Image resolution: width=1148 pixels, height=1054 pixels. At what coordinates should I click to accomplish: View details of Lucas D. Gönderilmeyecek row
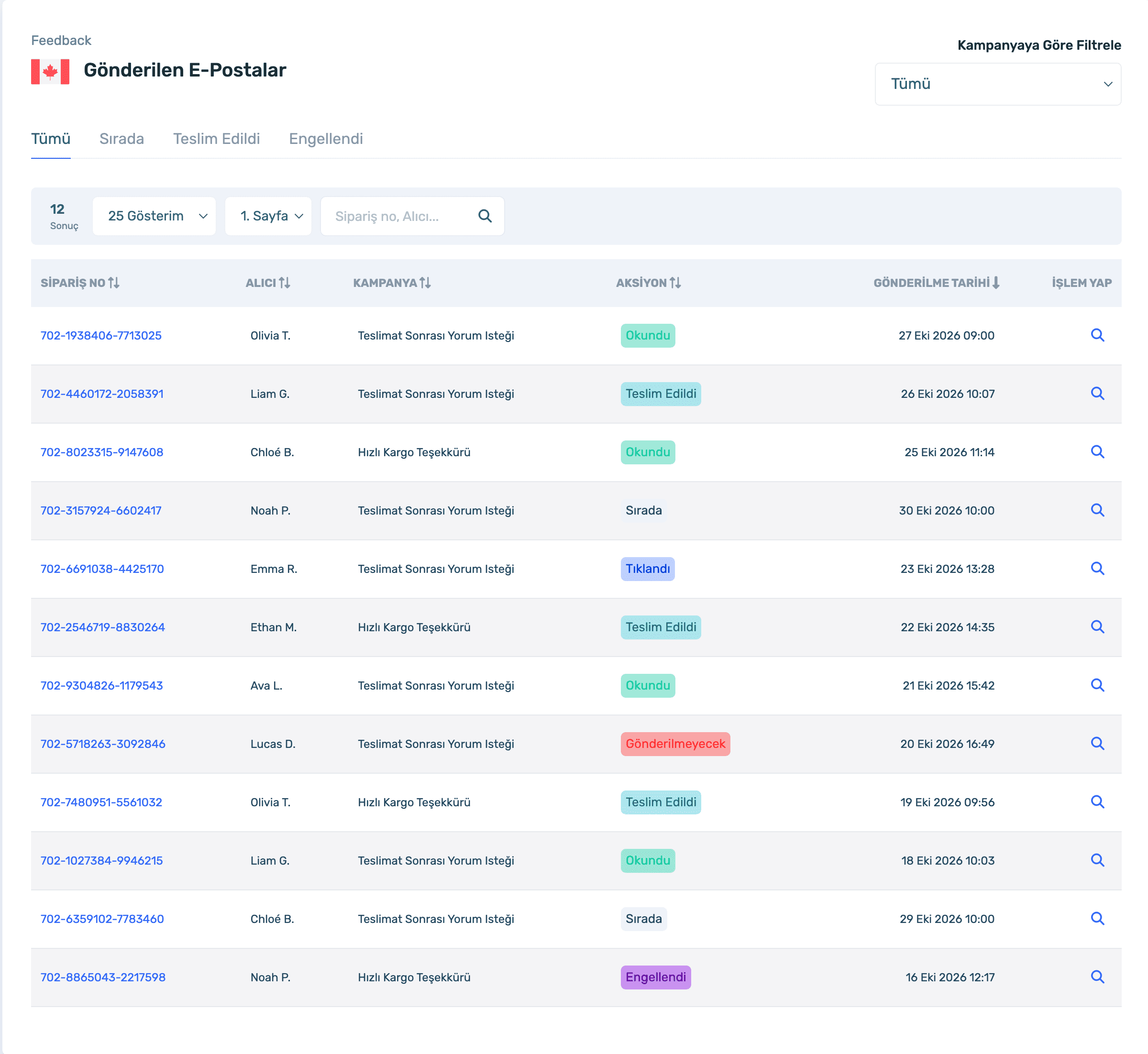(x=1097, y=744)
